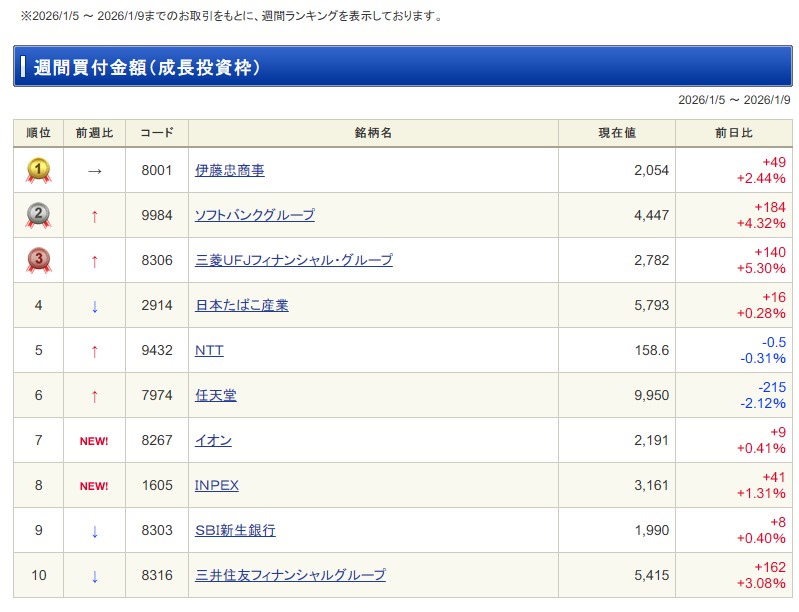Open the NTT stock link

tap(209, 350)
